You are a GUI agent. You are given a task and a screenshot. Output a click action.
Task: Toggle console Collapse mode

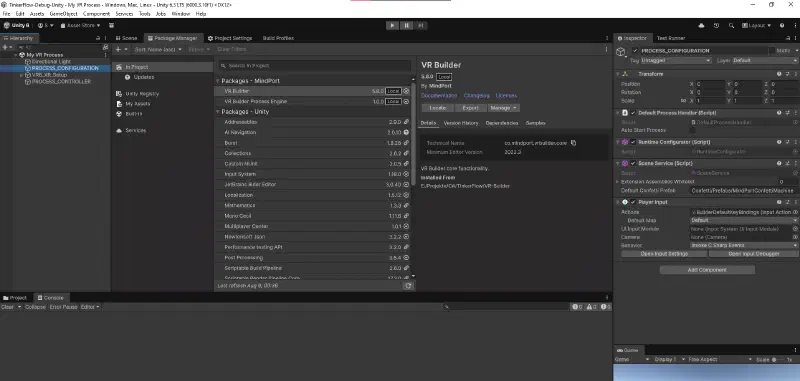(35, 307)
